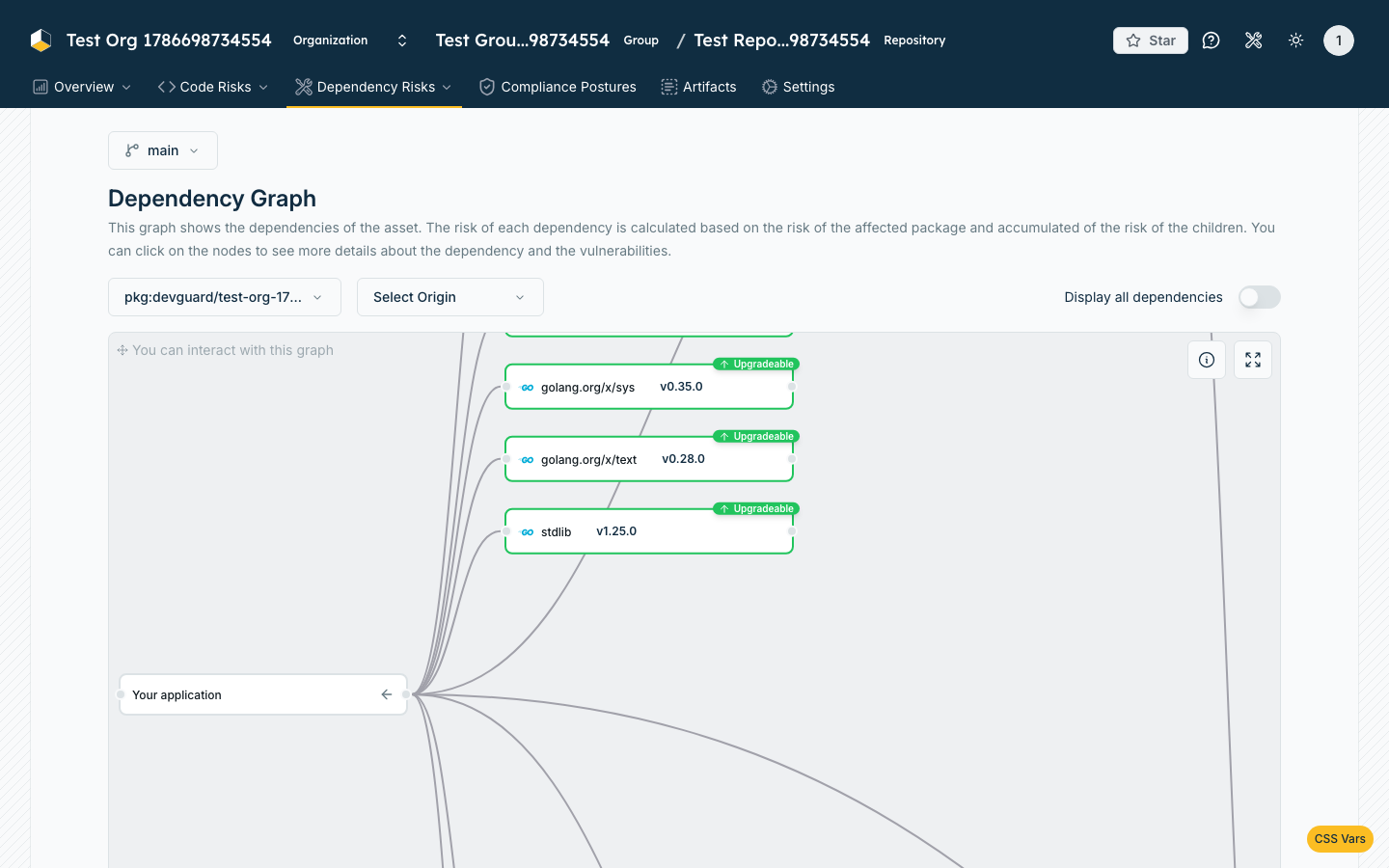Click the move icon beside graph hint
The height and width of the screenshot is (868, 1389).
tap(123, 350)
